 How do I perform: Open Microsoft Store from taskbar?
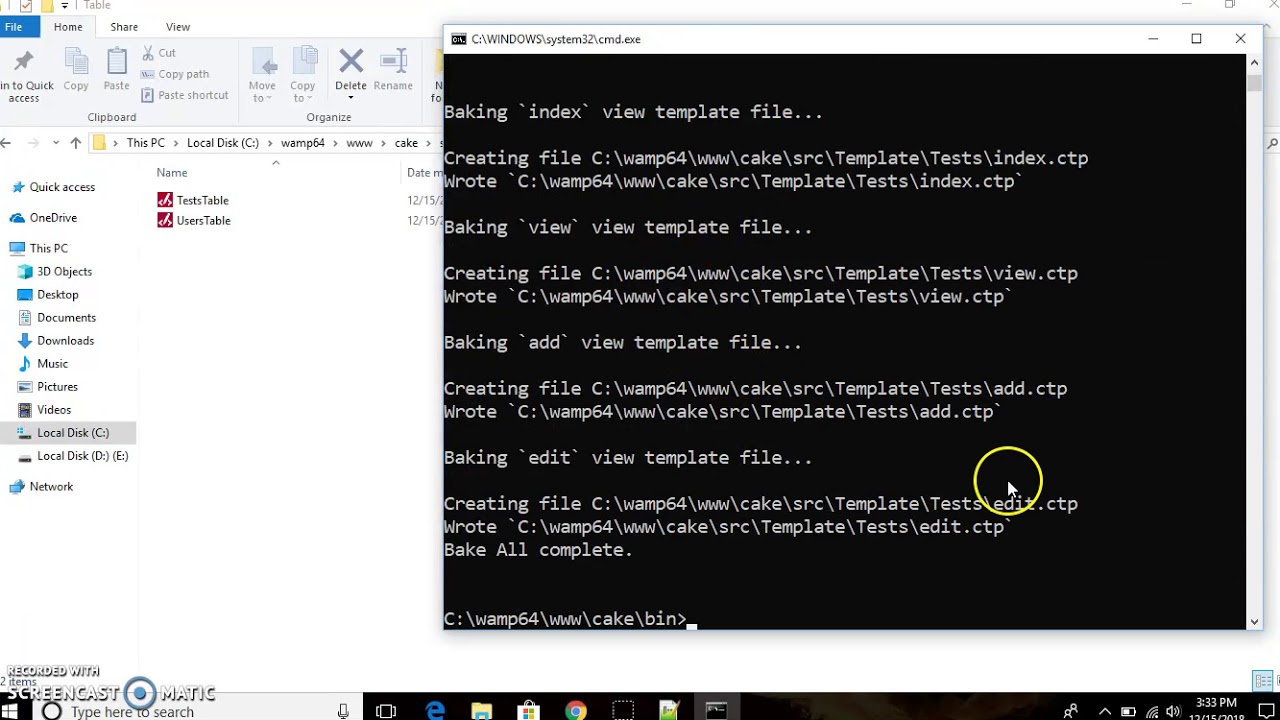click(529, 711)
